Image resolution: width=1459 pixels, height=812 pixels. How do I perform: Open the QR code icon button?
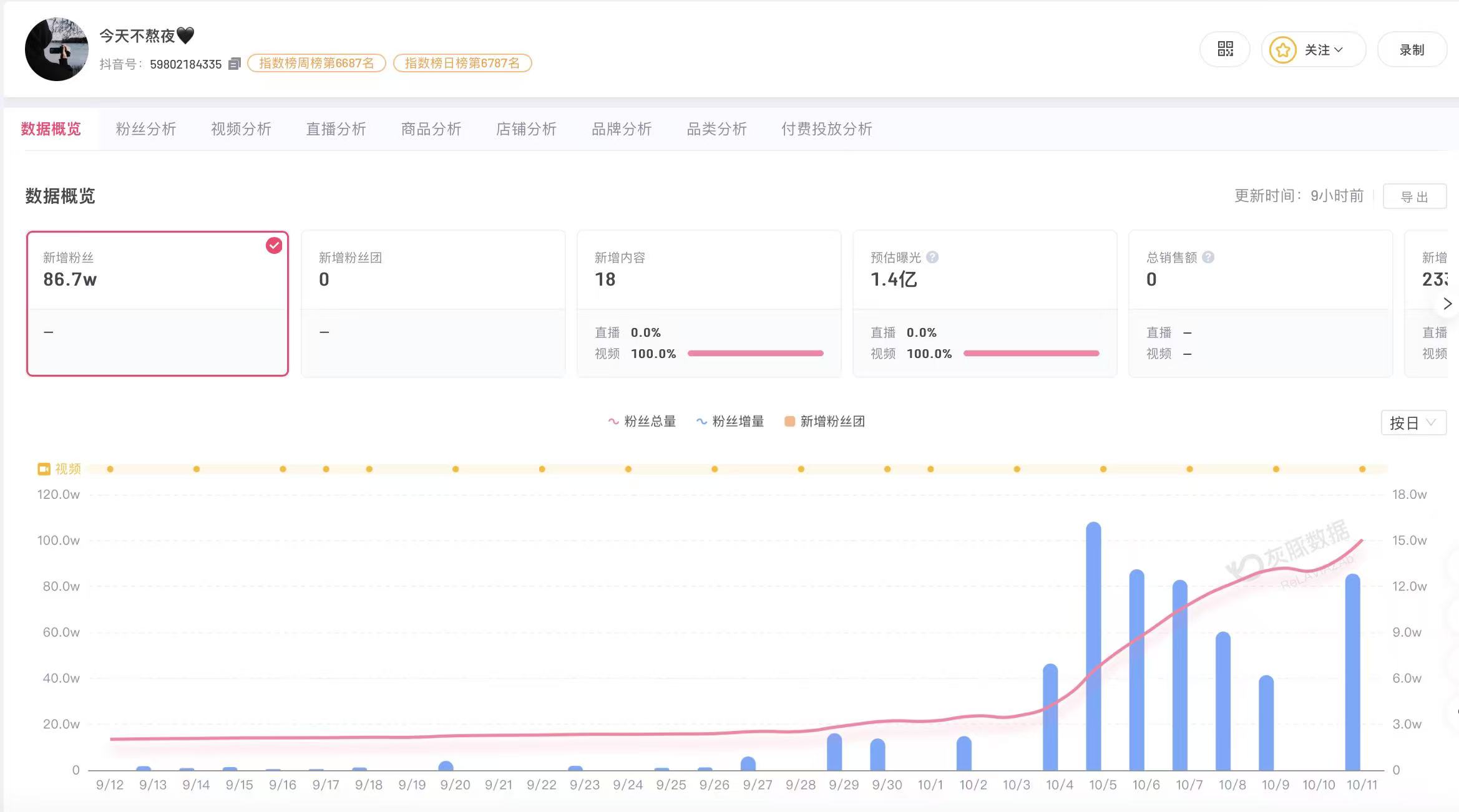tap(1225, 50)
